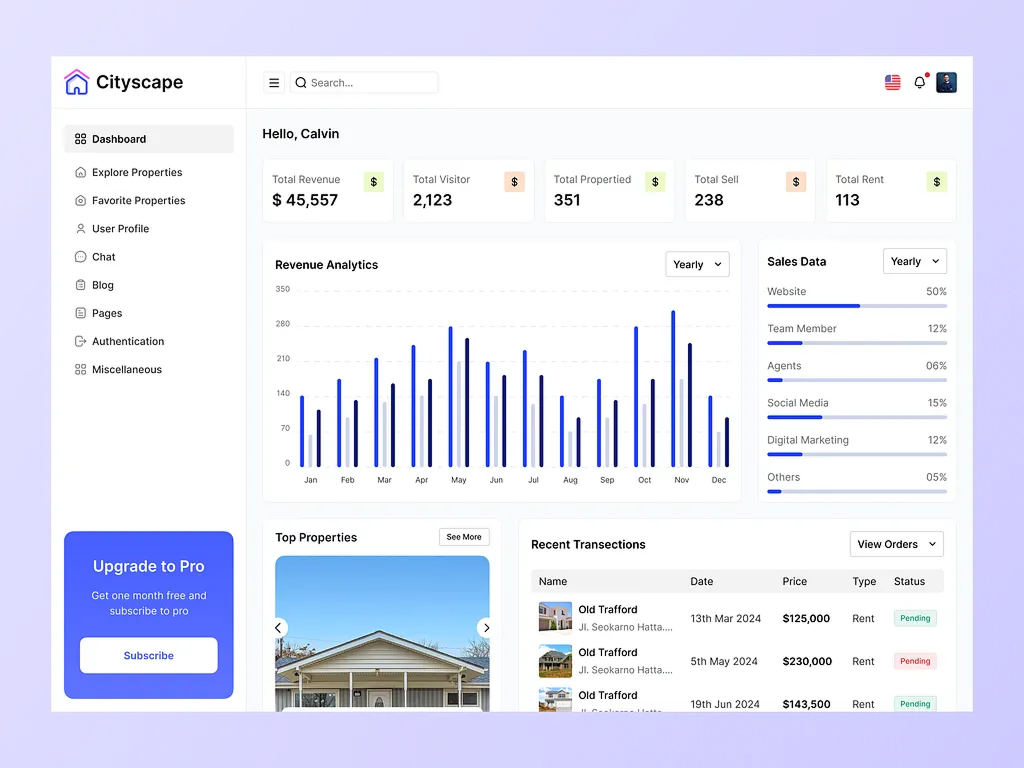Click the Total Sell dollar icon
This screenshot has width=1024, height=768.
pos(796,182)
